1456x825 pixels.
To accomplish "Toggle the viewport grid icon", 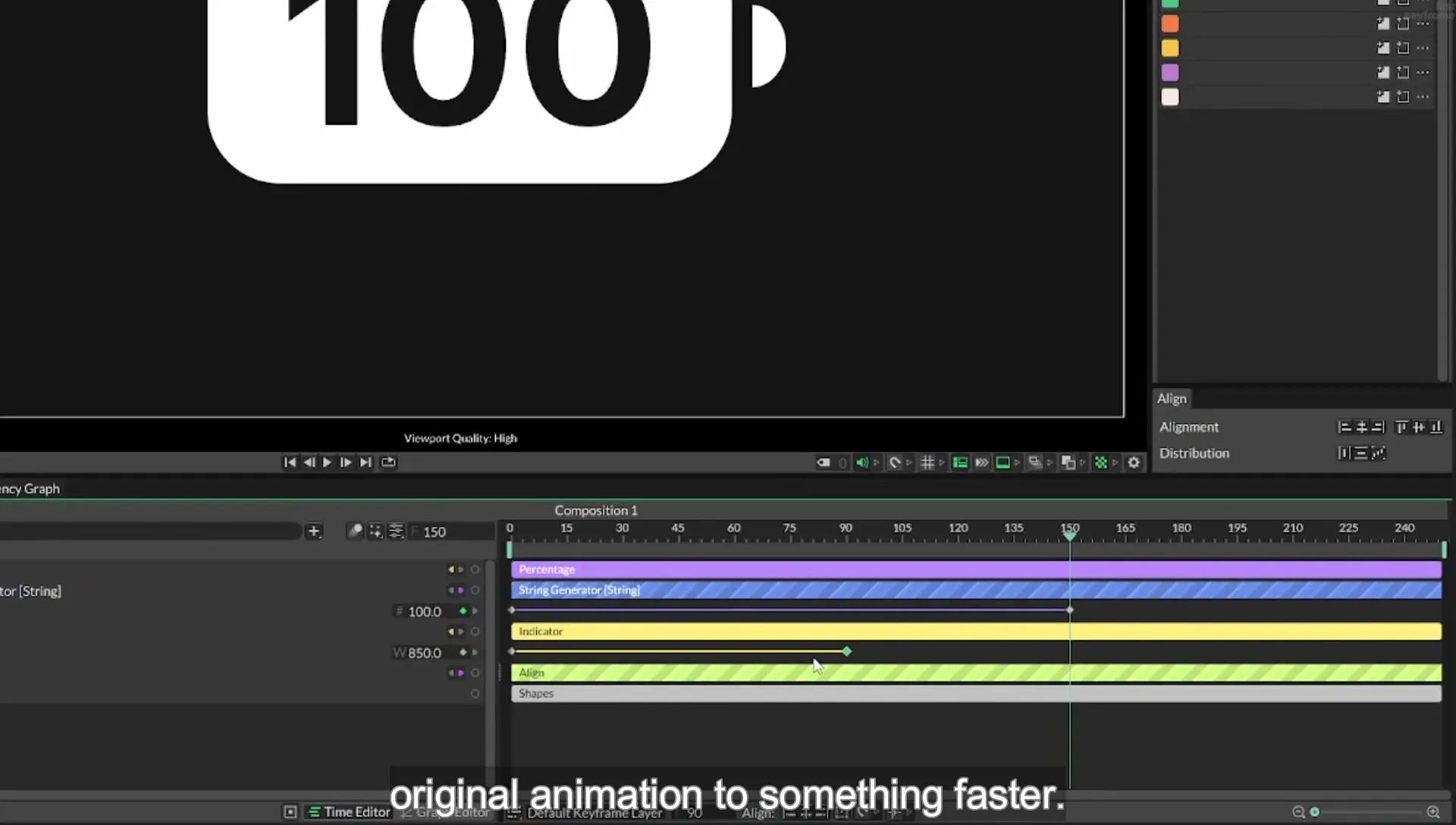I will point(927,463).
